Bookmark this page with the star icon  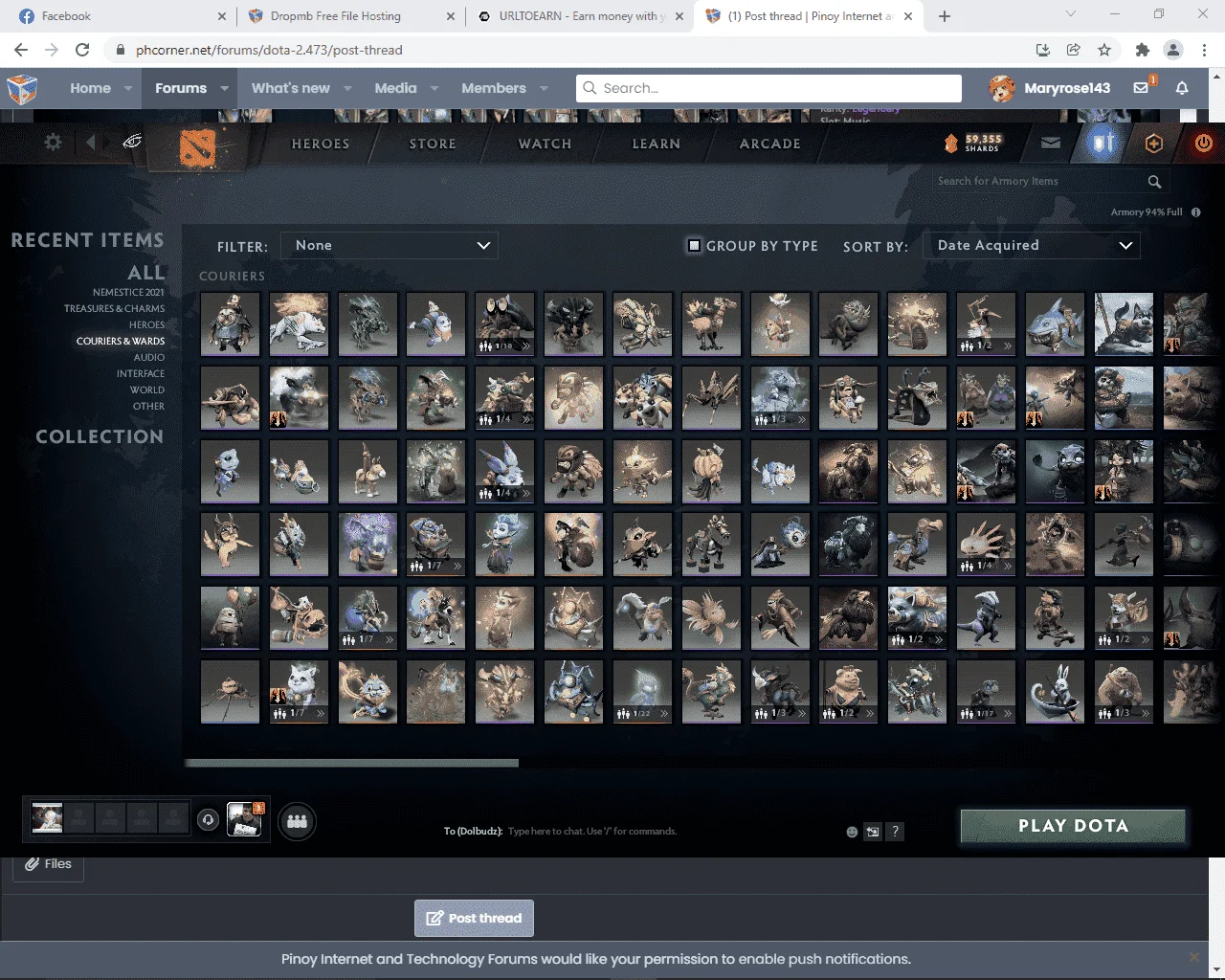1104,50
